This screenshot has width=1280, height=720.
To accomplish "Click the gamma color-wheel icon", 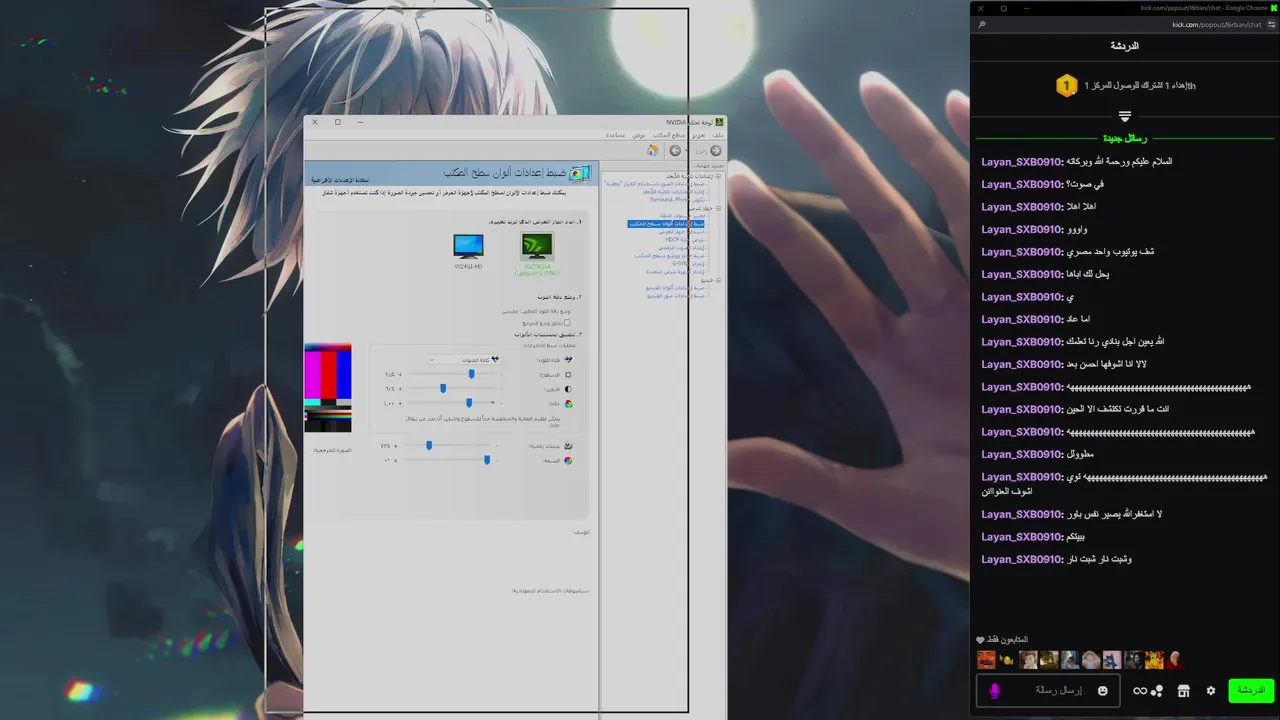I will (x=568, y=404).
